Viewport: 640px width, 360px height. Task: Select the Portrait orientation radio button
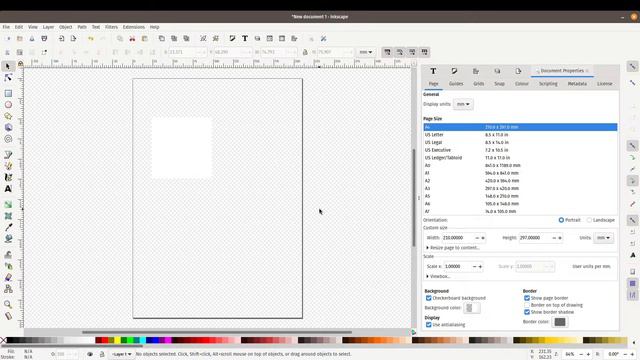[561, 220]
